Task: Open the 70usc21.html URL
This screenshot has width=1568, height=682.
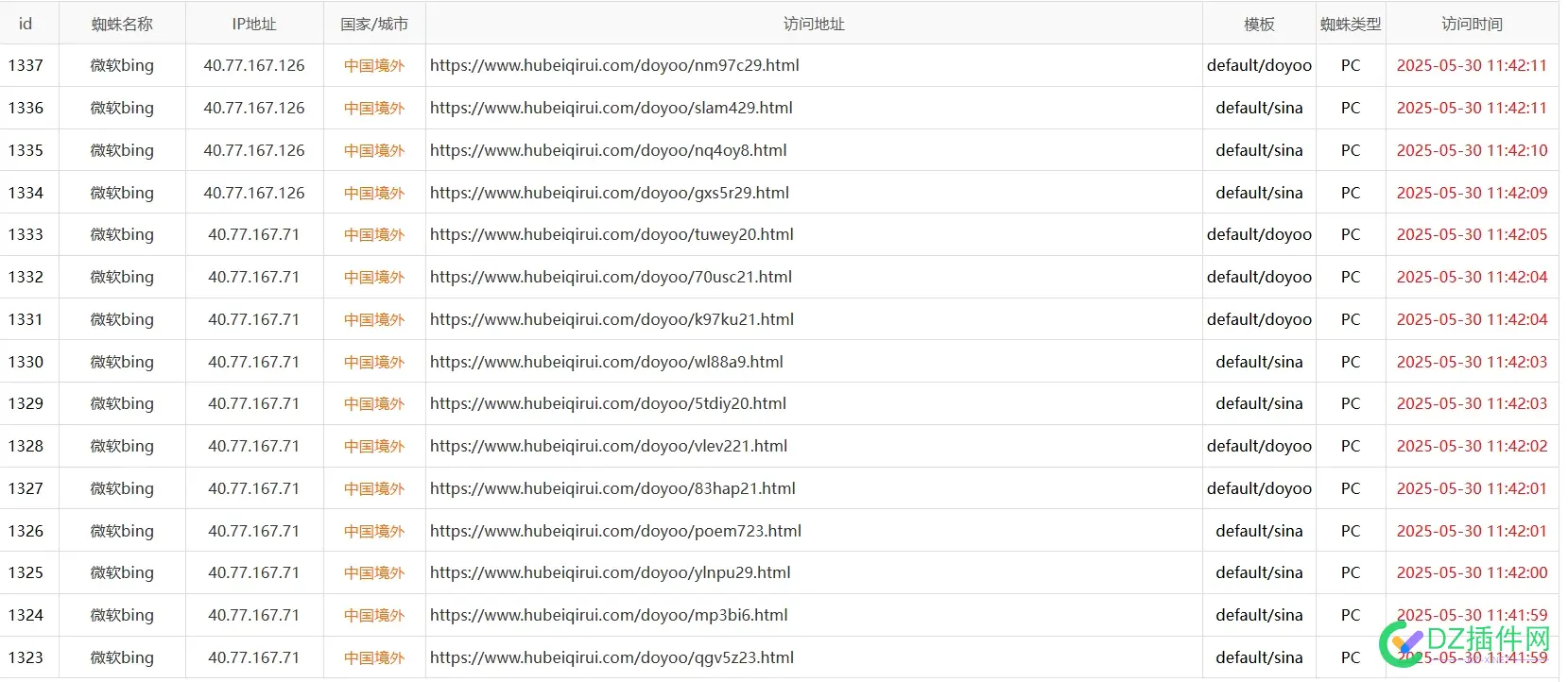Action: (x=611, y=277)
